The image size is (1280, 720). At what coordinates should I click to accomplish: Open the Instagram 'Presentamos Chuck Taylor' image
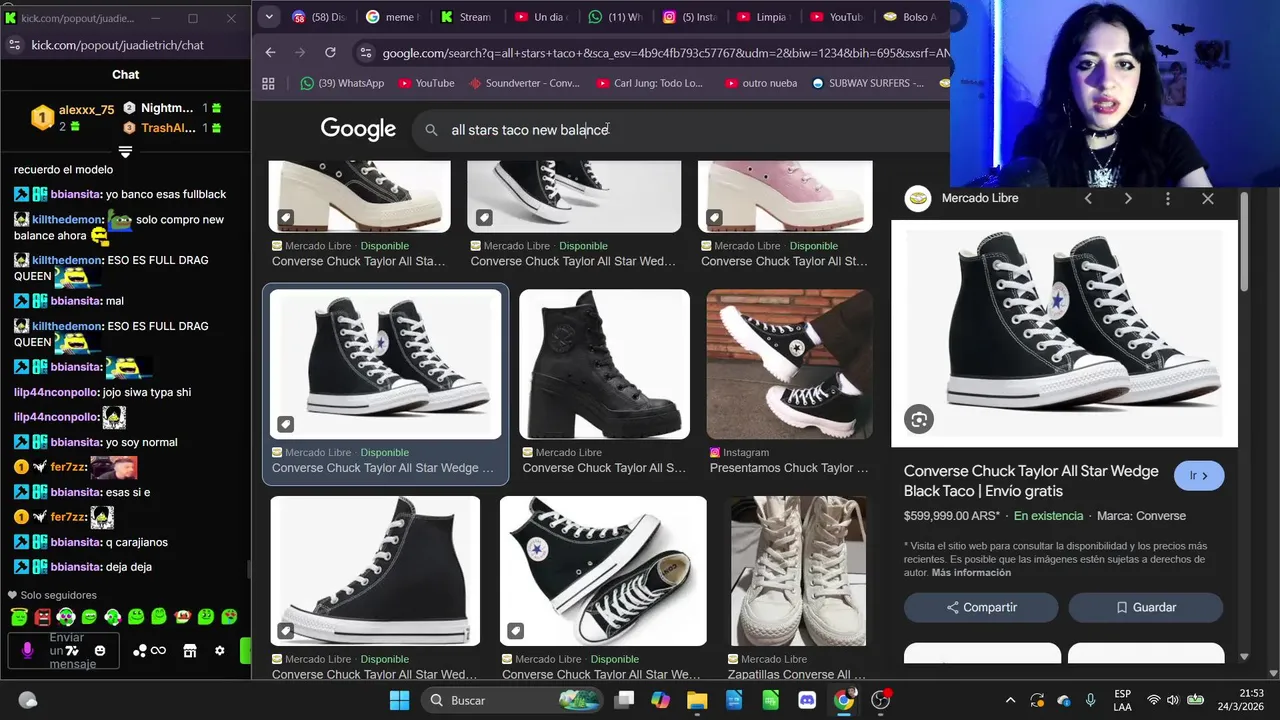[x=789, y=364]
